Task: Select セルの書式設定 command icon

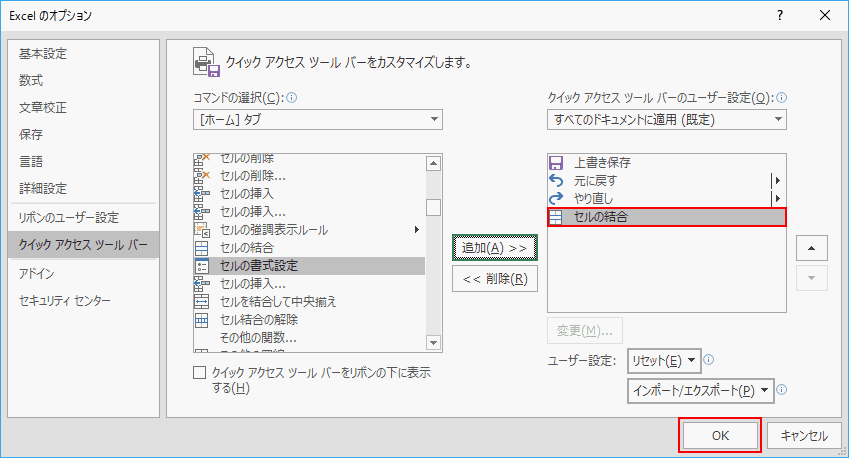Action: (201, 266)
